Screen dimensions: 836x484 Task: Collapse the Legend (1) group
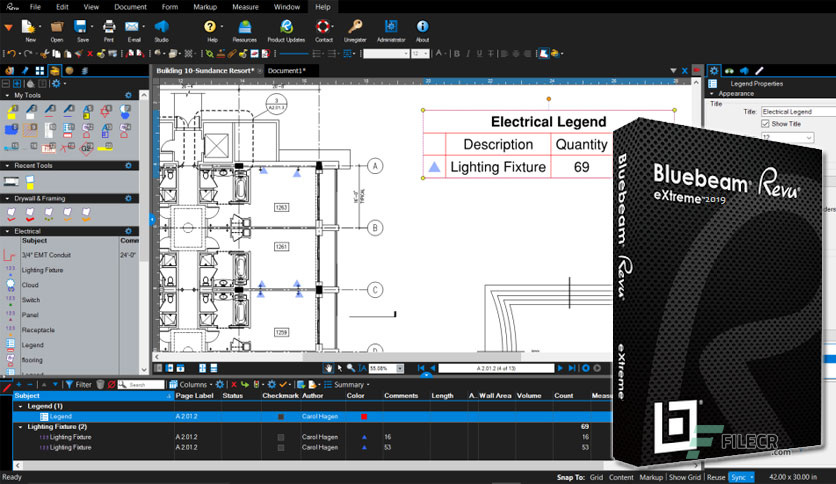coord(21,406)
